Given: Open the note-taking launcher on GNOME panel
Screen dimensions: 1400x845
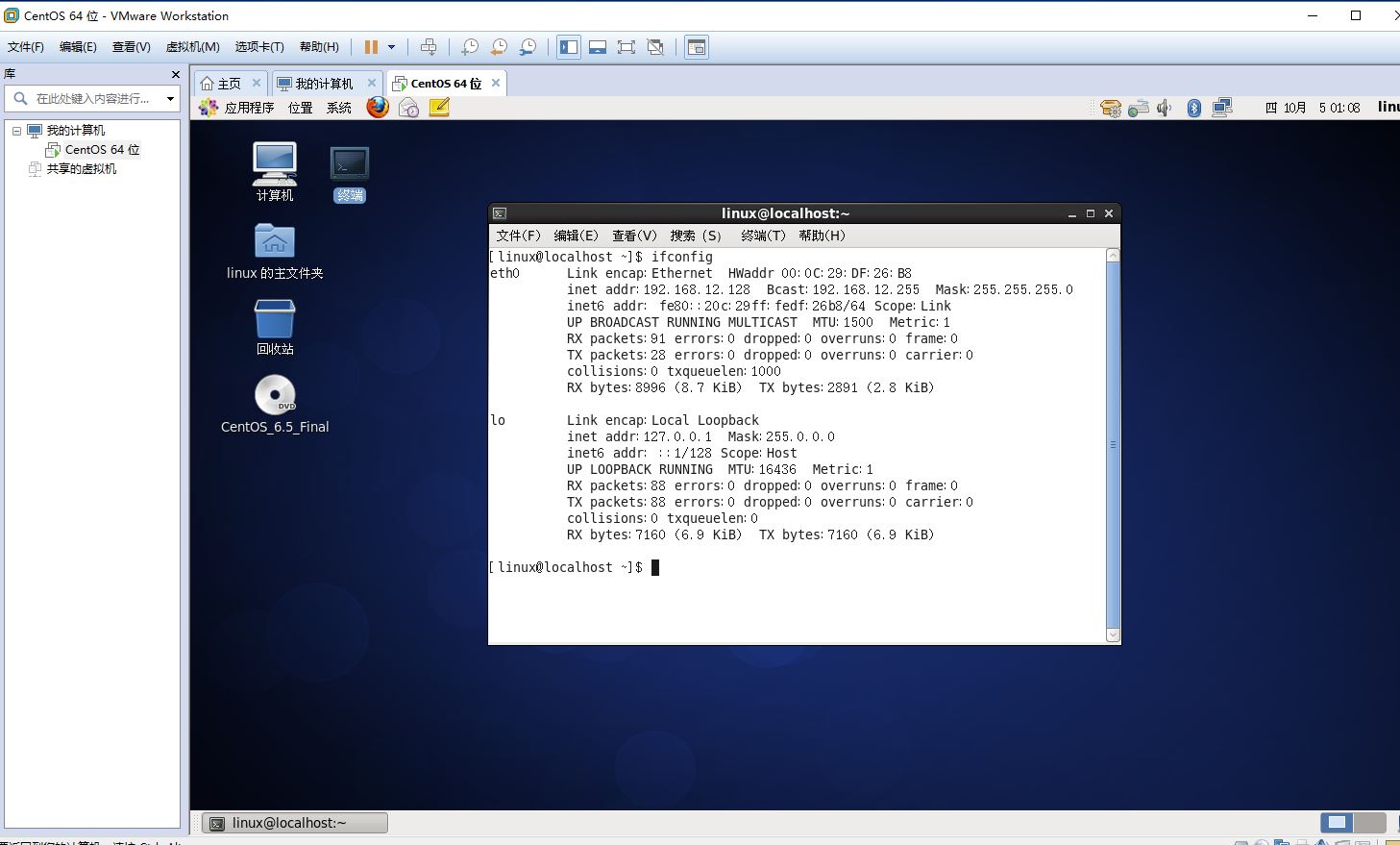Looking at the screenshot, I should 439,108.
